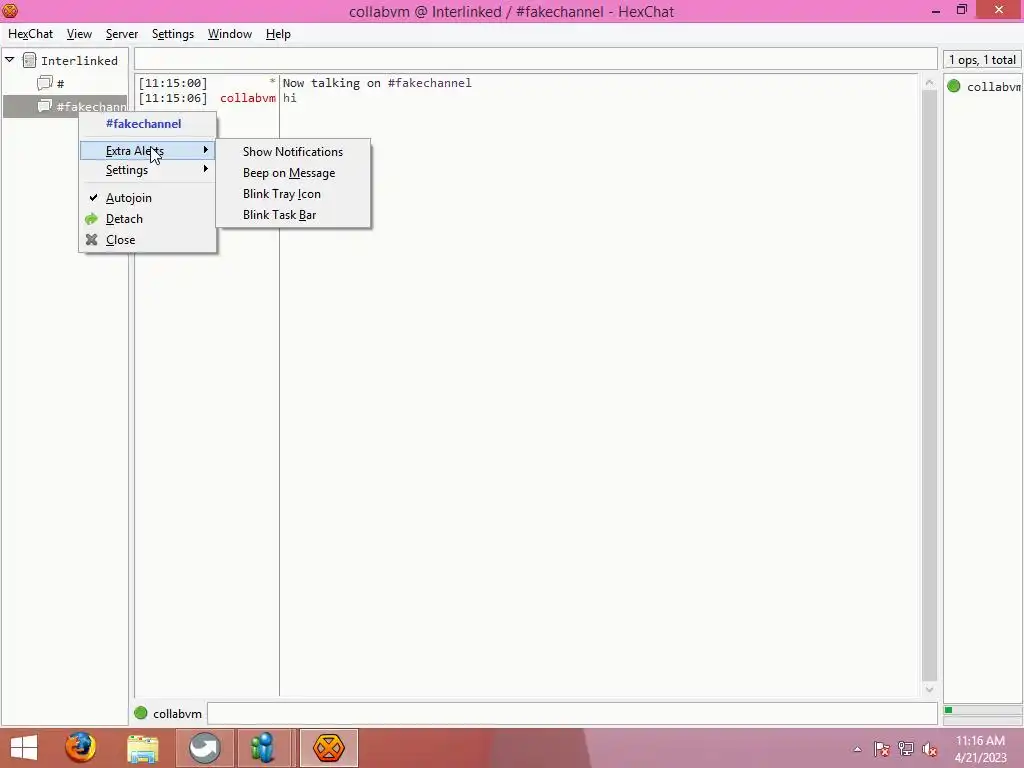Viewport: 1024px width, 768px height.
Task: Click the channel topic field
Action: [x=536, y=59]
